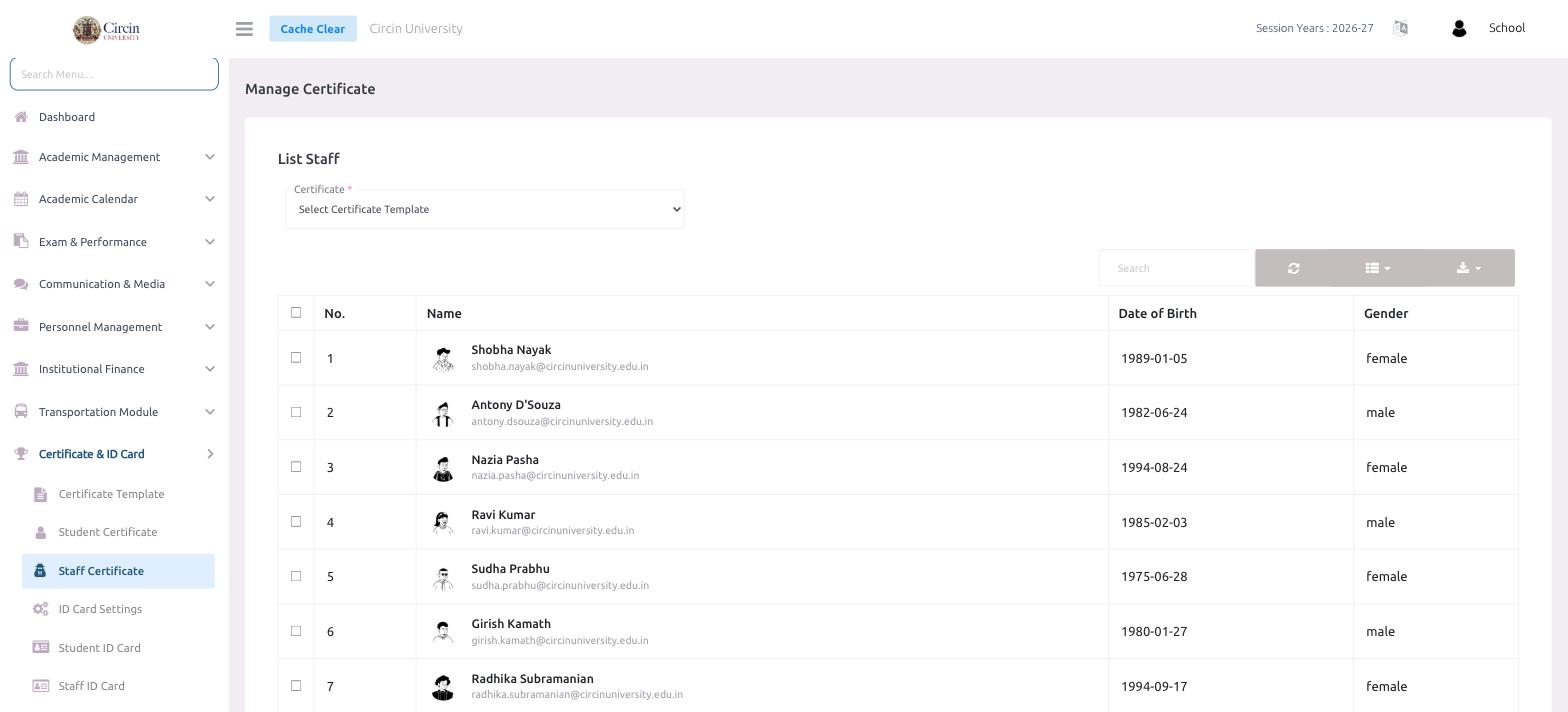Screen dimensions: 1568x712
Task: Click the Academic Calendar icon
Action: [21, 199]
